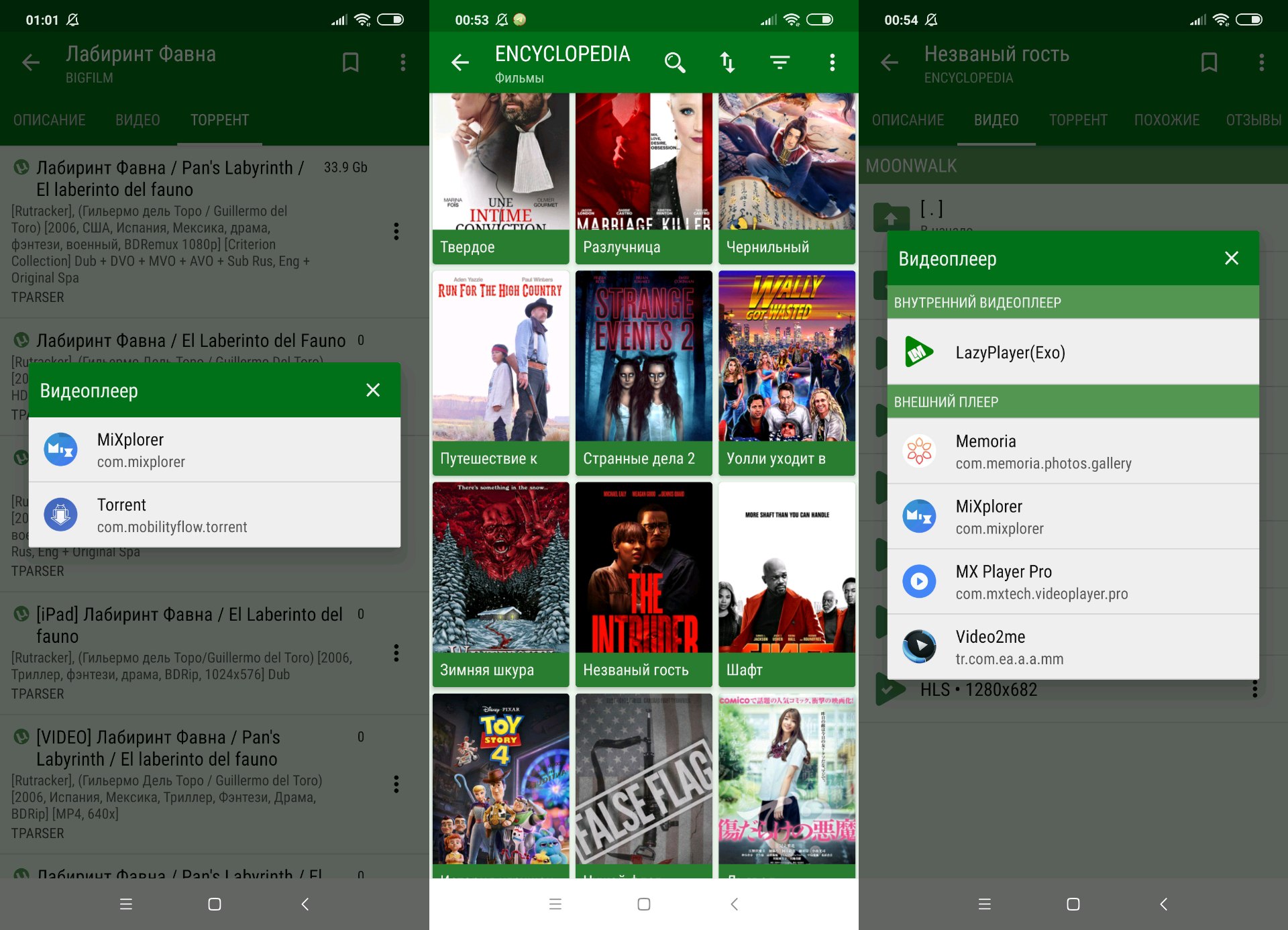Close the Видеоплеер dialog with MiXplorer option
The height and width of the screenshot is (930, 1288).
point(373,391)
